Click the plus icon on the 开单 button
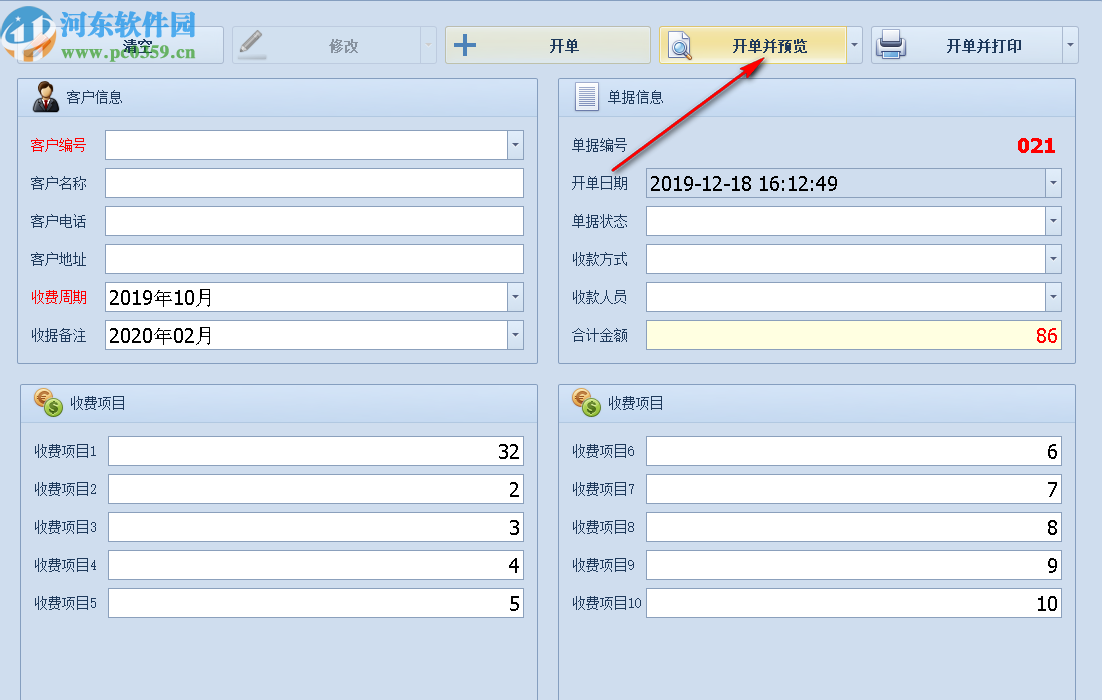The image size is (1102, 700). pos(465,44)
